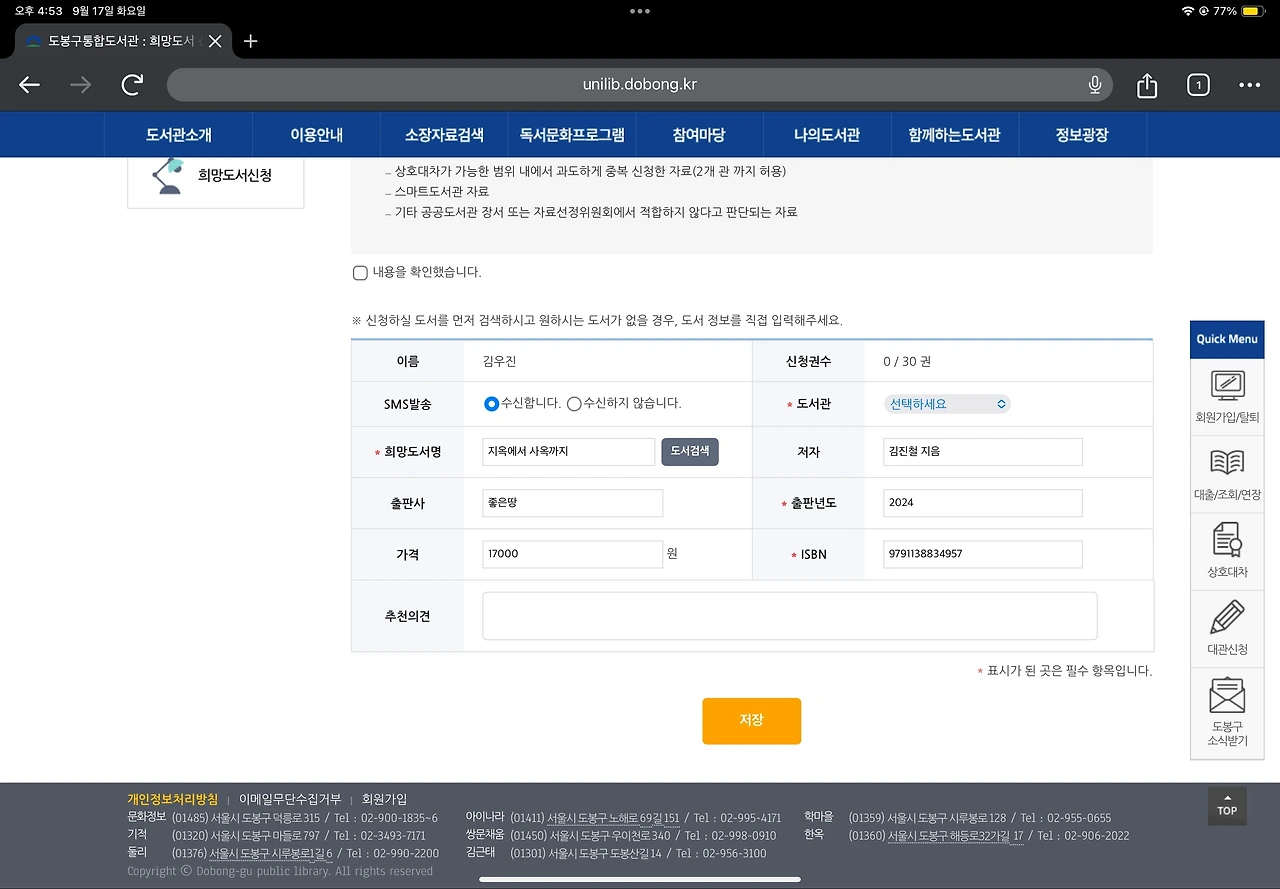Keep SMS enabled via 수신합니다 radio button

coord(491,404)
